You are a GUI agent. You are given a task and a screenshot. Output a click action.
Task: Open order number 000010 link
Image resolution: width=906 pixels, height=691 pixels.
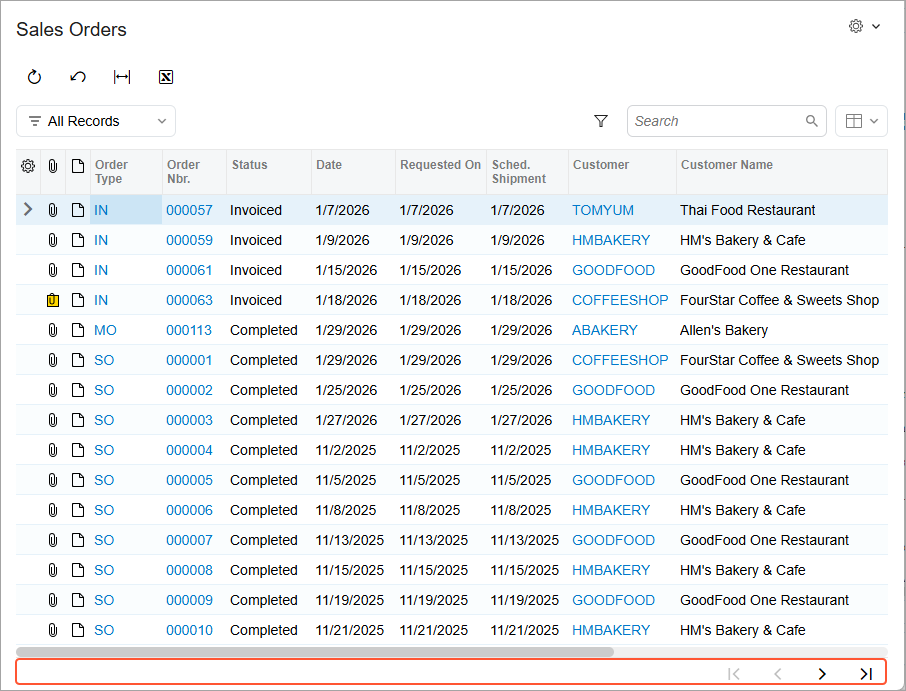point(190,630)
